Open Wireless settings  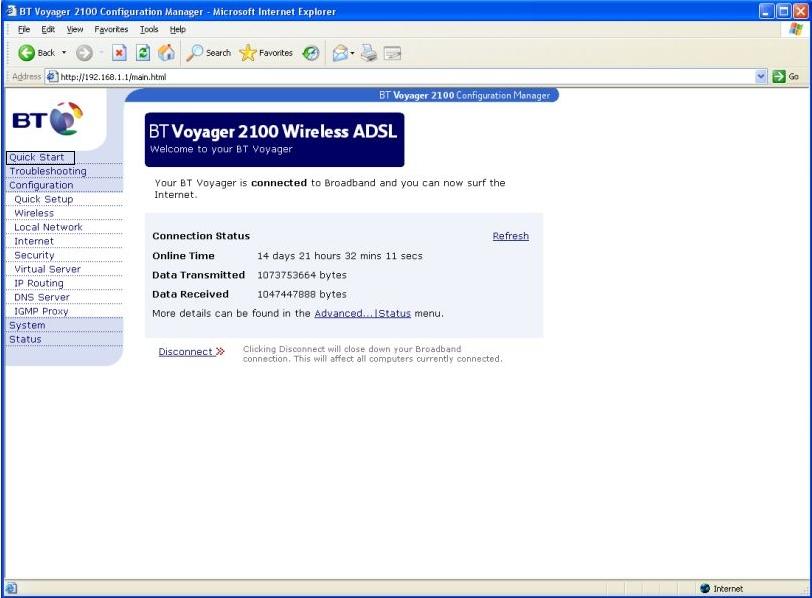pyautogui.click(x=34, y=213)
